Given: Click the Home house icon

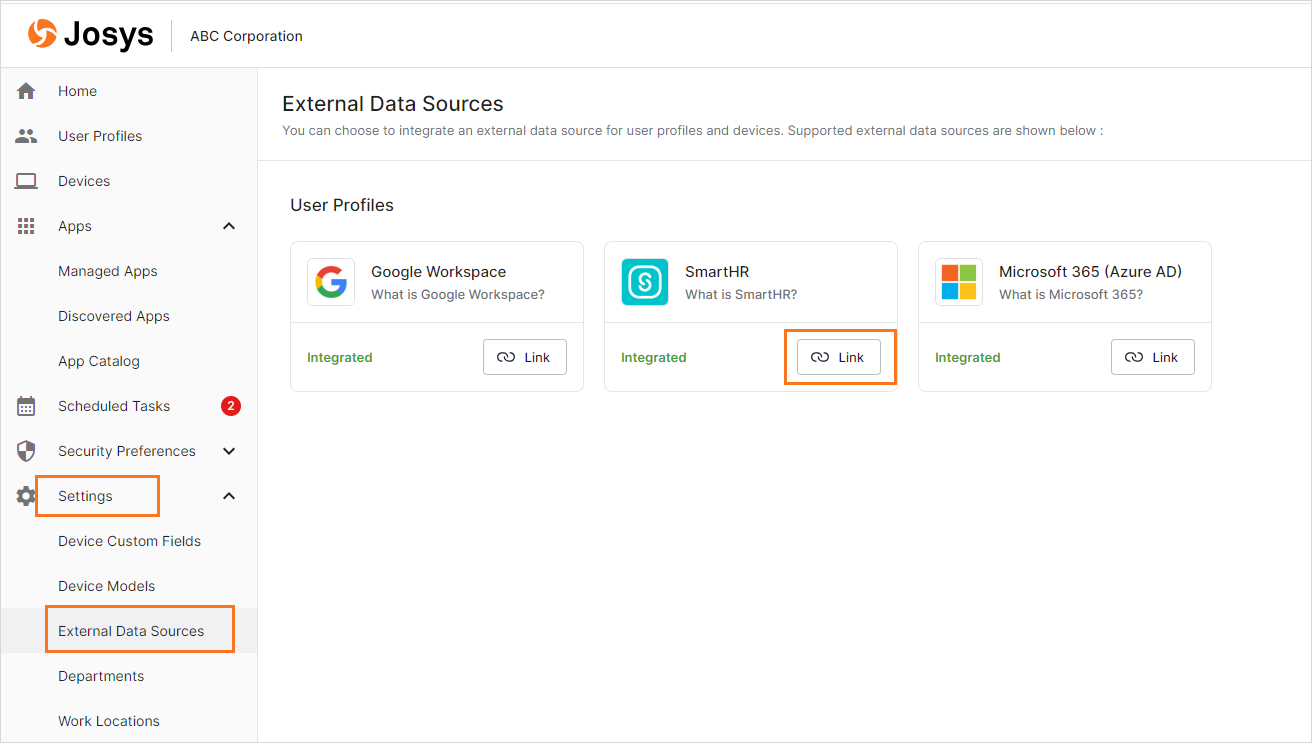Looking at the screenshot, I should coord(26,91).
